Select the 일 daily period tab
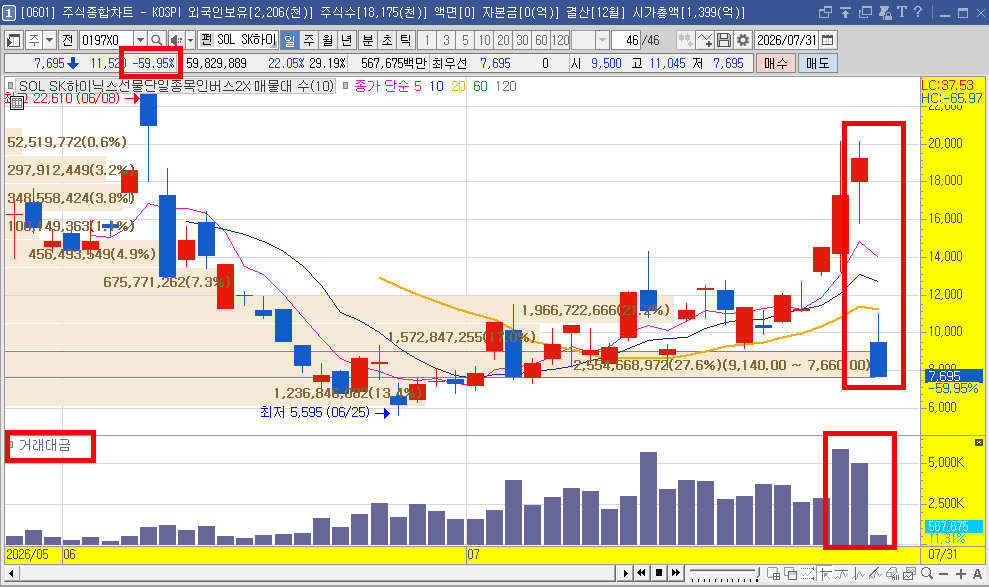Viewport: 989px width, 587px height. point(290,40)
